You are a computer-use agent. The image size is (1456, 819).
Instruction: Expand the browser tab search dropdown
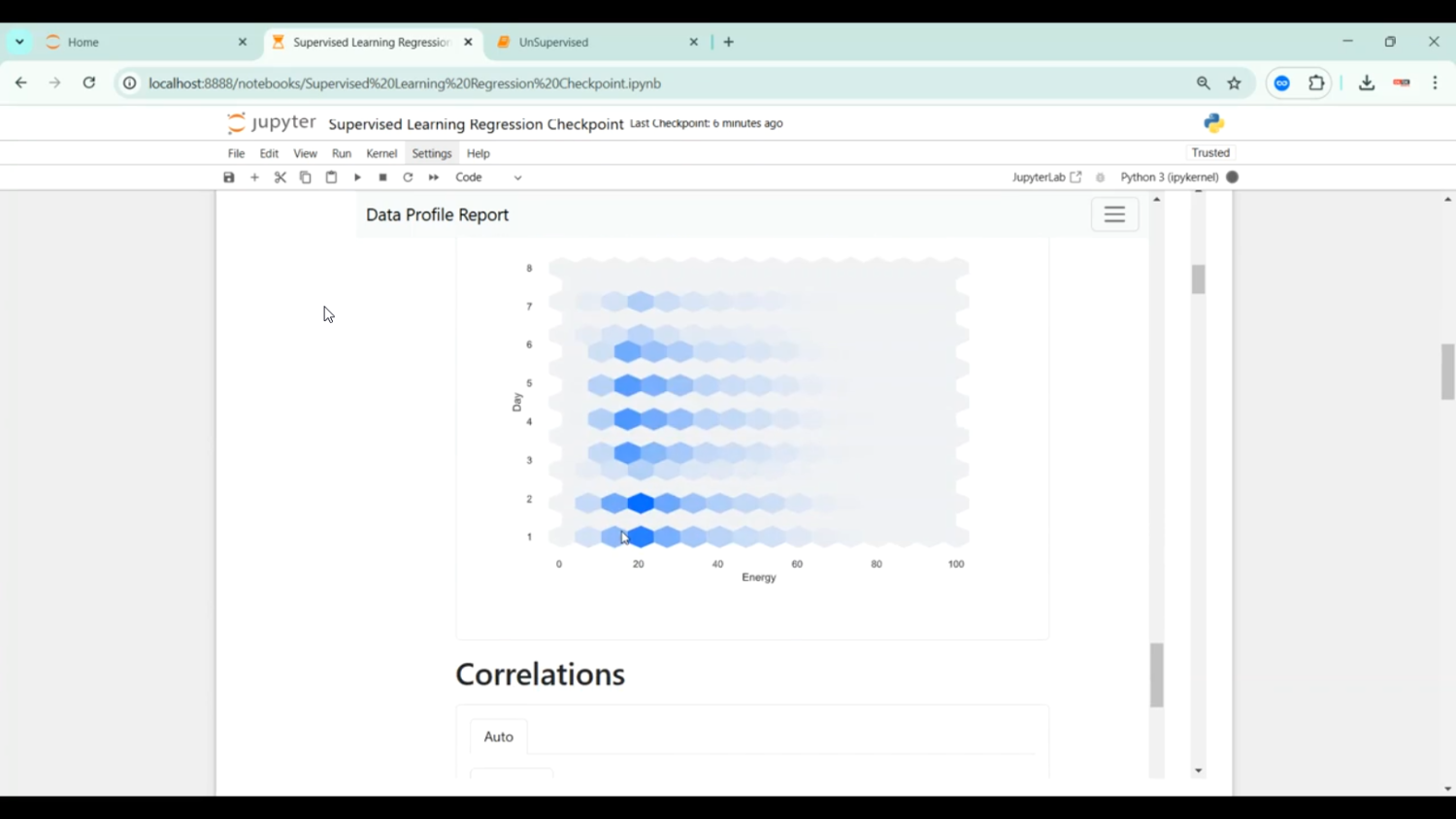point(19,42)
